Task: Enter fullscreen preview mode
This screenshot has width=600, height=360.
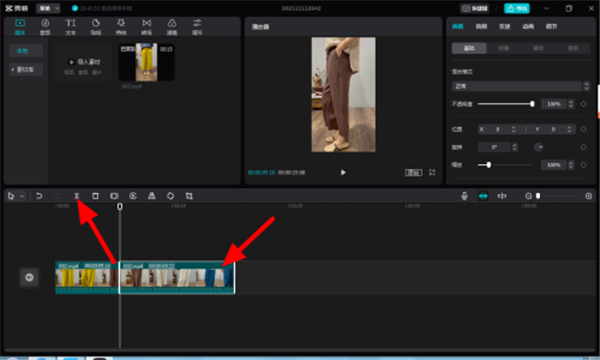Action: (432, 173)
